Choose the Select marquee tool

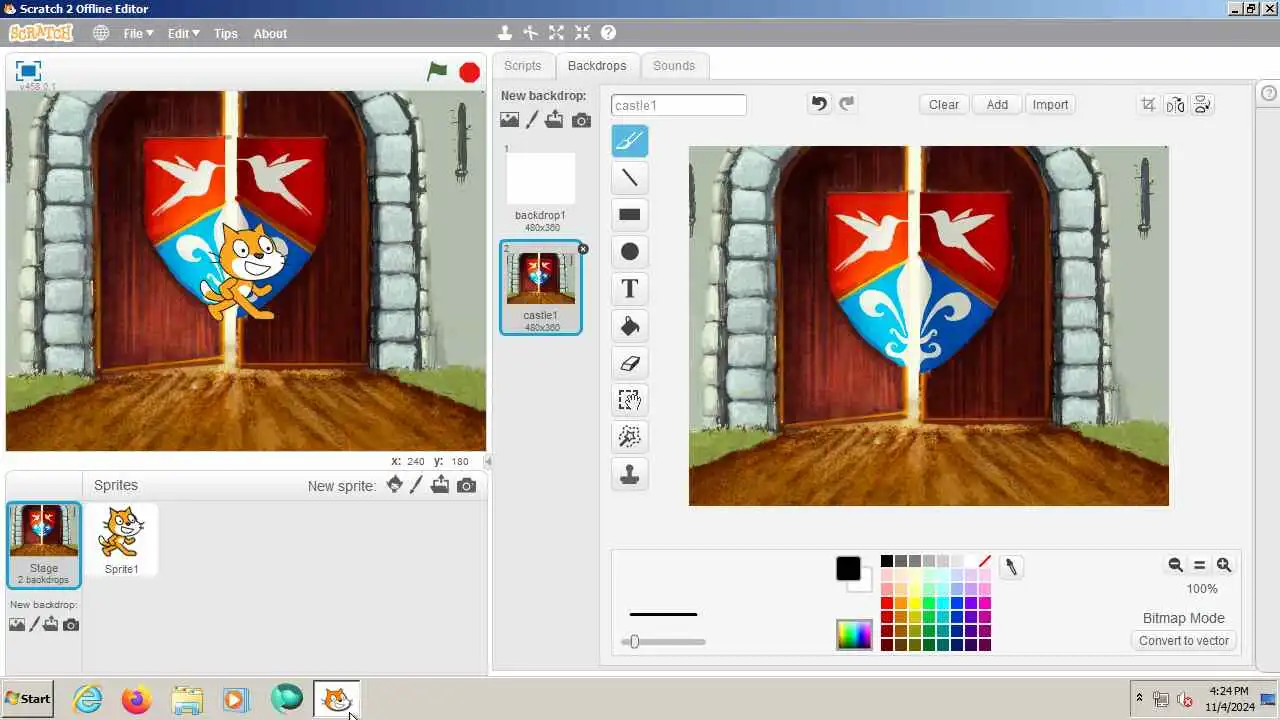coord(629,400)
